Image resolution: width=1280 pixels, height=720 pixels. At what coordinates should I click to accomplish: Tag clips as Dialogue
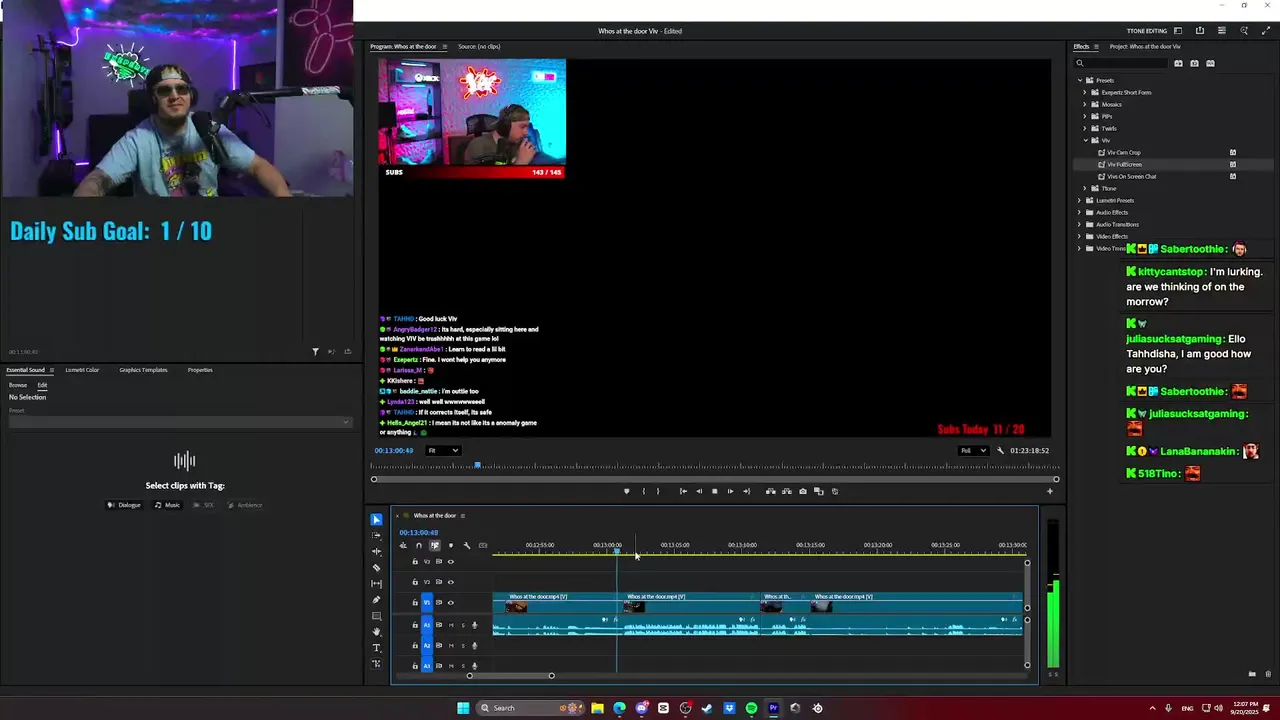click(x=124, y=505)
